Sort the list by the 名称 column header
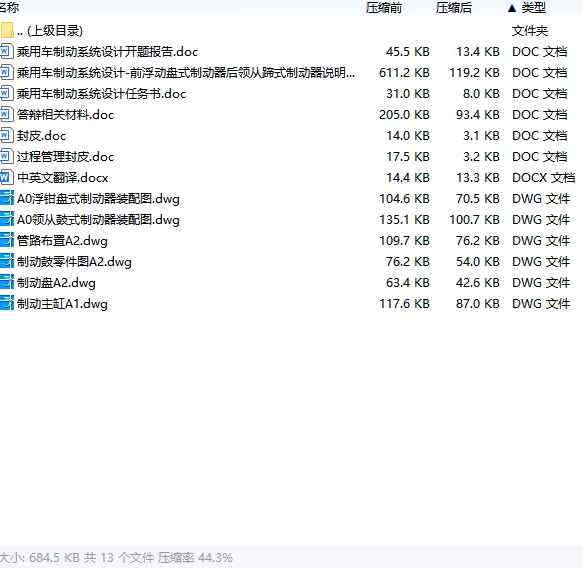583x568 pixels. tap(10, 7)
